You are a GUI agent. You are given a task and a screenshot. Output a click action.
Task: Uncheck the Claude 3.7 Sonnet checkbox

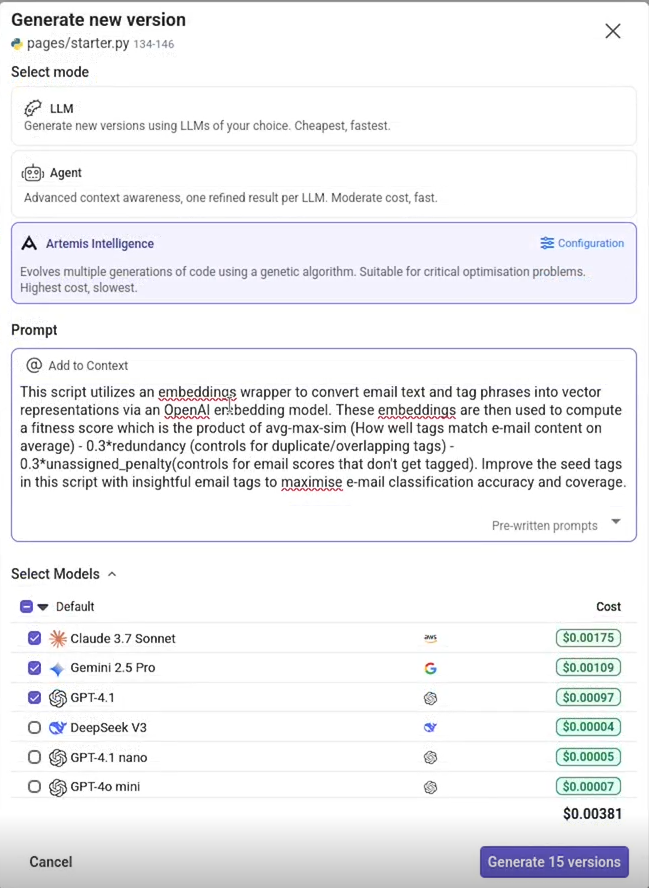pyautogui.click(x=35, y=638)
